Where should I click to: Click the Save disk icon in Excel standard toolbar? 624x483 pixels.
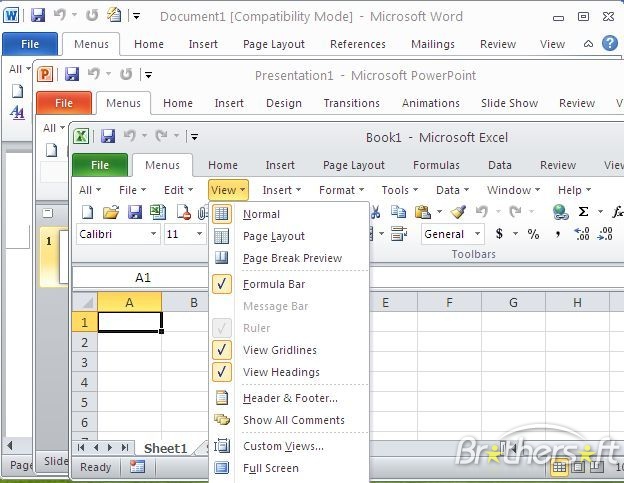coord(135,212)
